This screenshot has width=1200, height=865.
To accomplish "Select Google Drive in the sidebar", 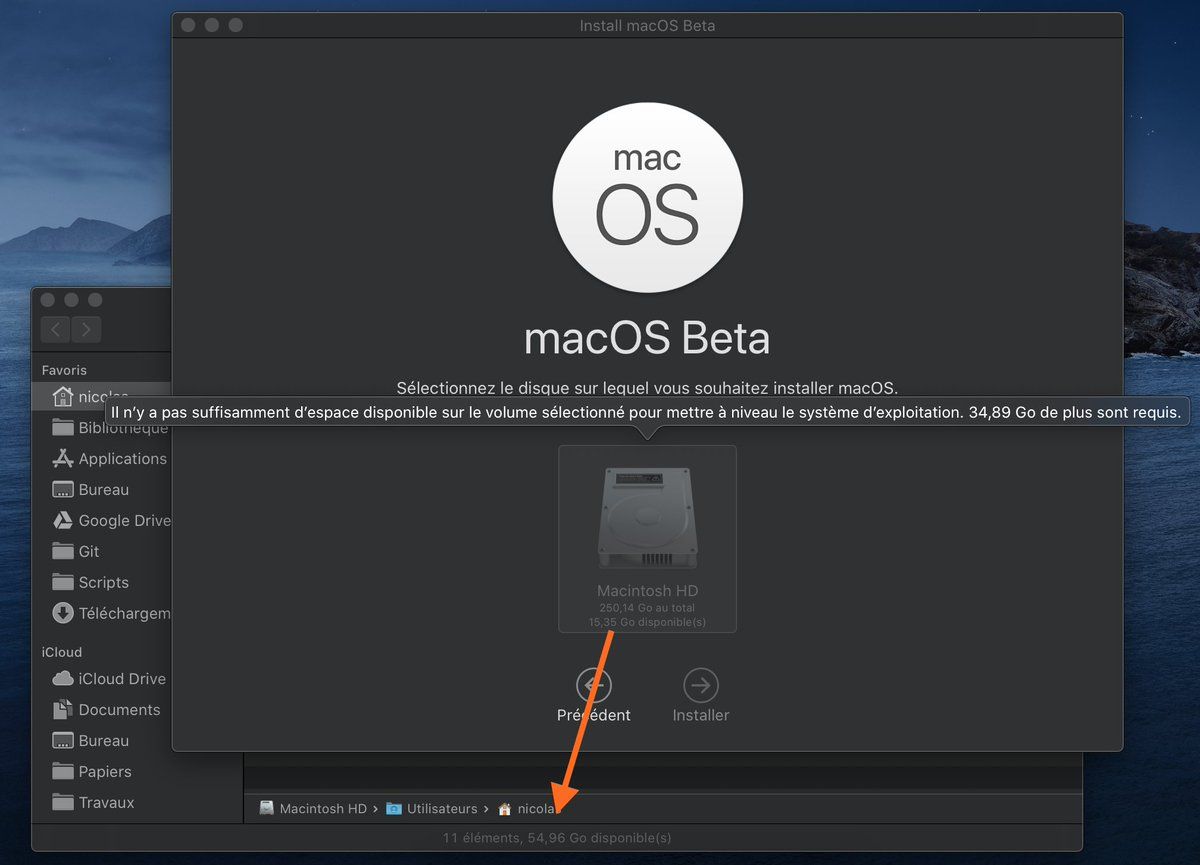I will coord(124,521).
